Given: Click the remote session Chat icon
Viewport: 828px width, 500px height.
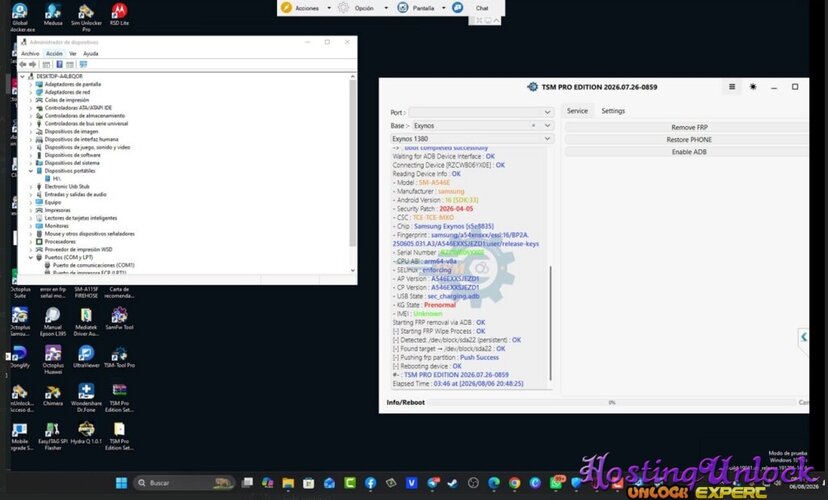Looking at the screenshot, I should point(458,7).
